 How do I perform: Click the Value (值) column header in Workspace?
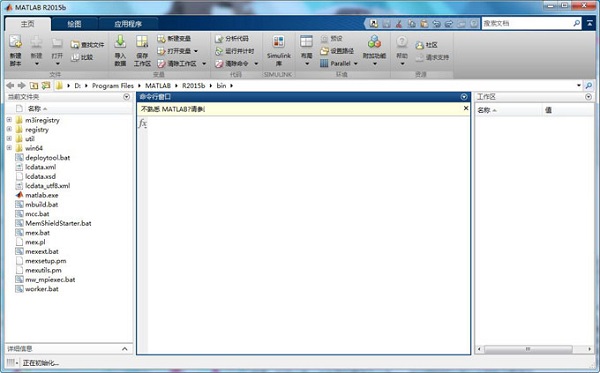point(548,110)
